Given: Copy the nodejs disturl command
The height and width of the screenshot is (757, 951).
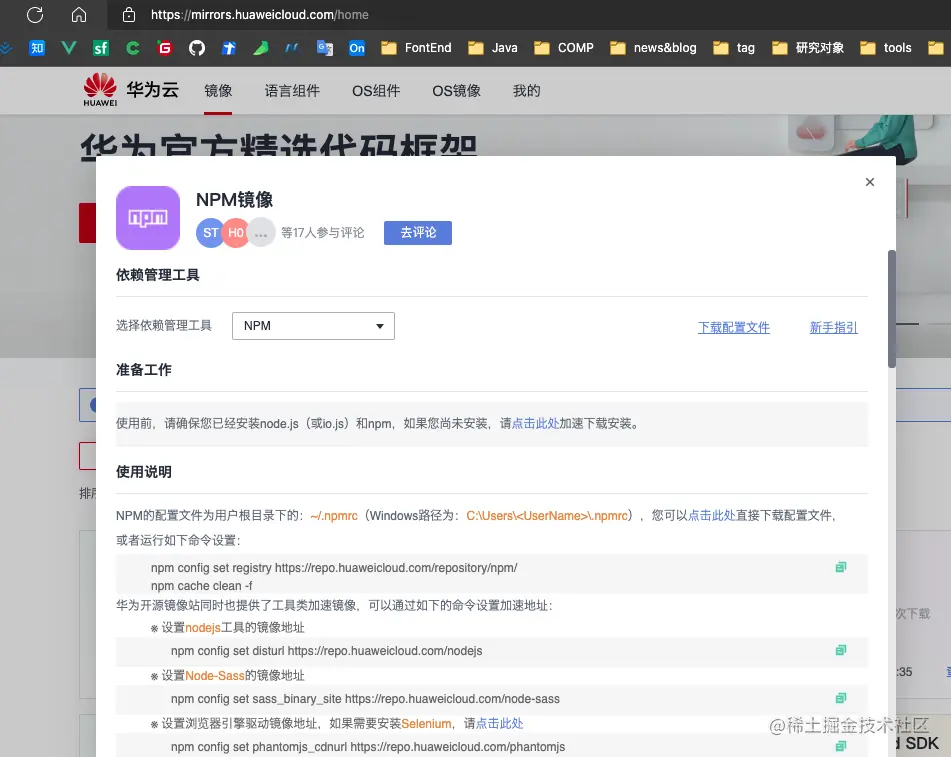Looking at the screenshot, I should click(840, 649).
